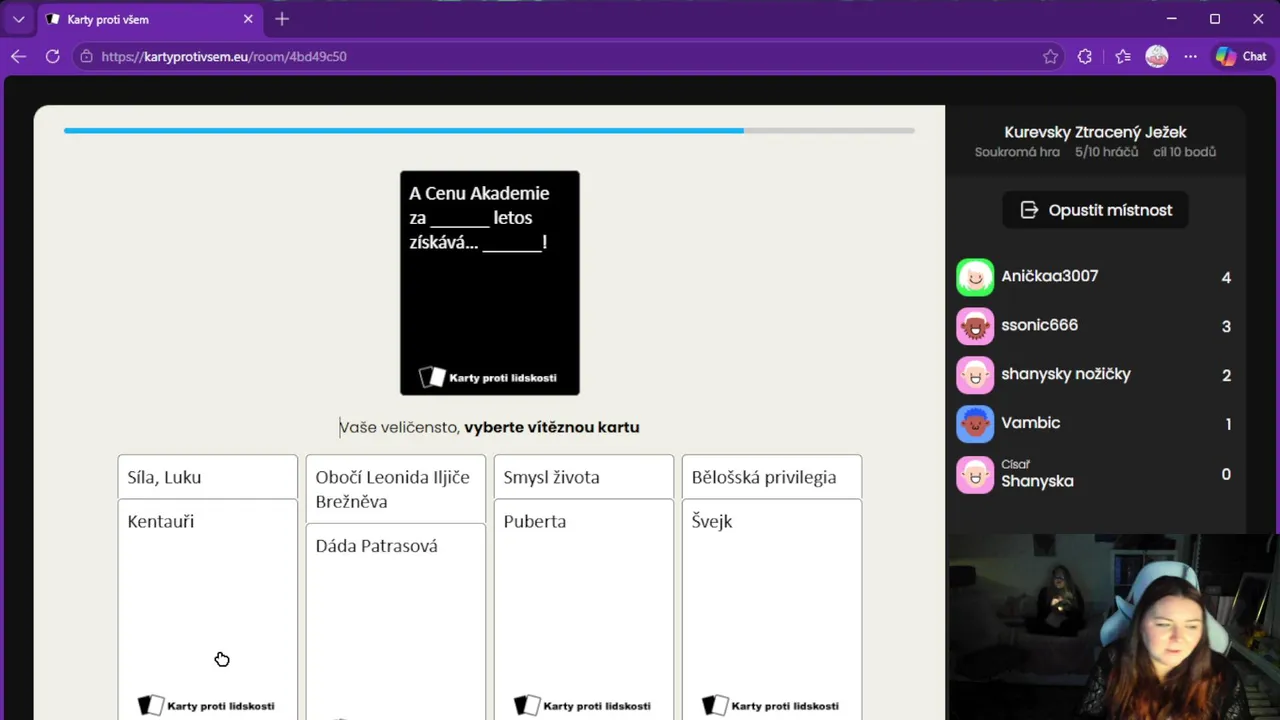Click the vyberte vítěznou kartu prompt

coord(552,427)
